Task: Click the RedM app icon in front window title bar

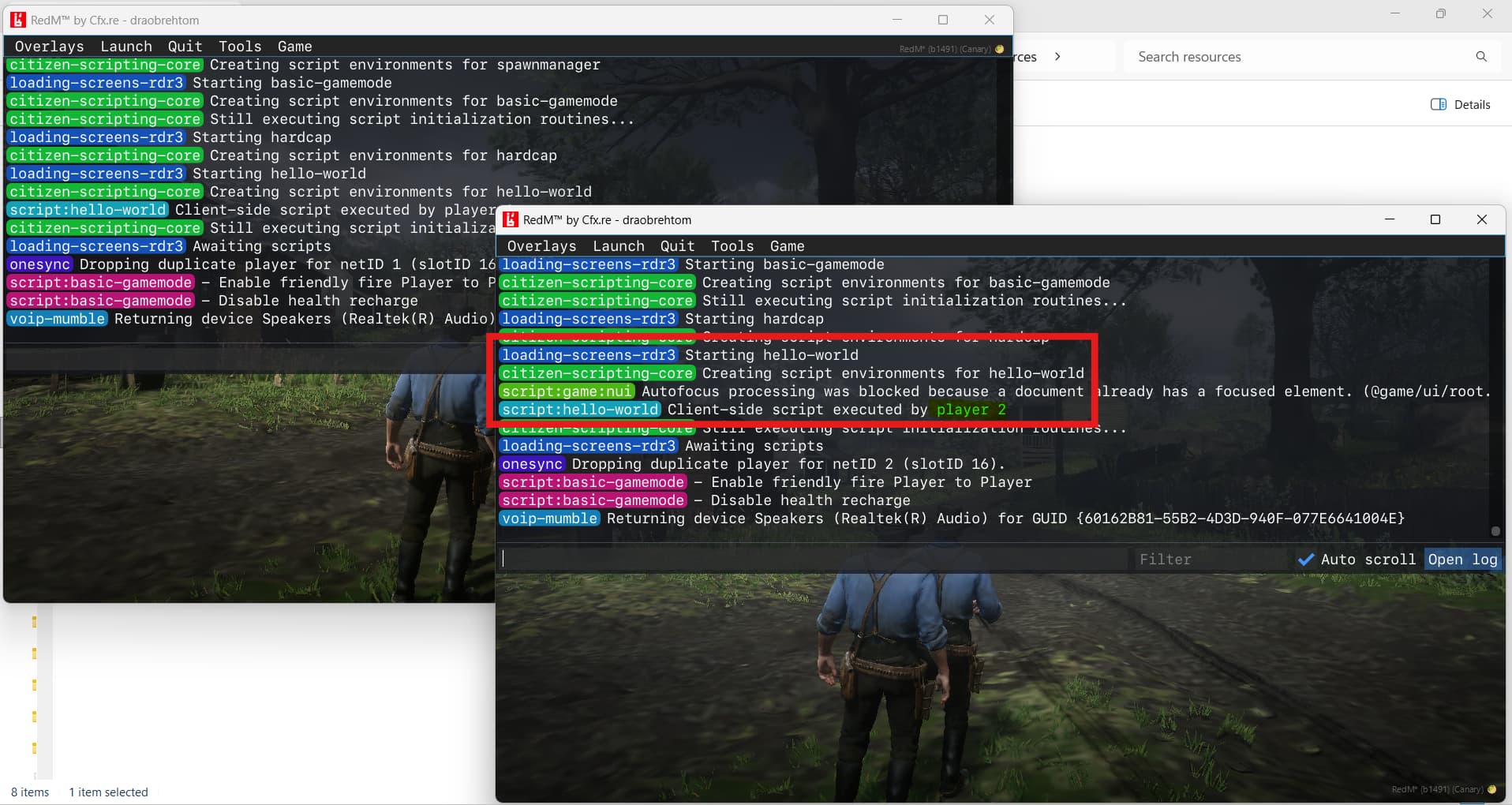Action: coord(511,219)
